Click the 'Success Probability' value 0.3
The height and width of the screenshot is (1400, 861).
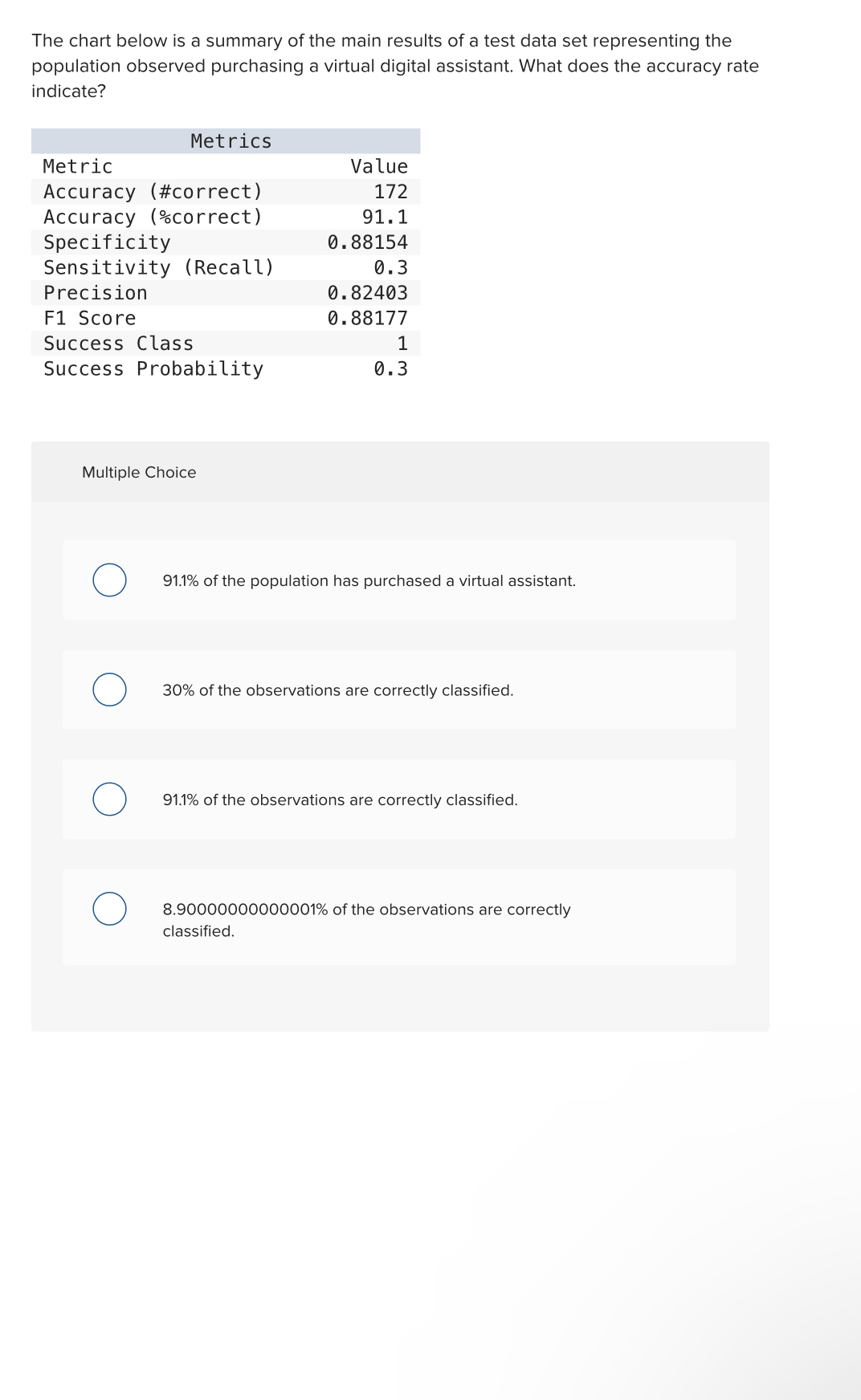(392, 368)
